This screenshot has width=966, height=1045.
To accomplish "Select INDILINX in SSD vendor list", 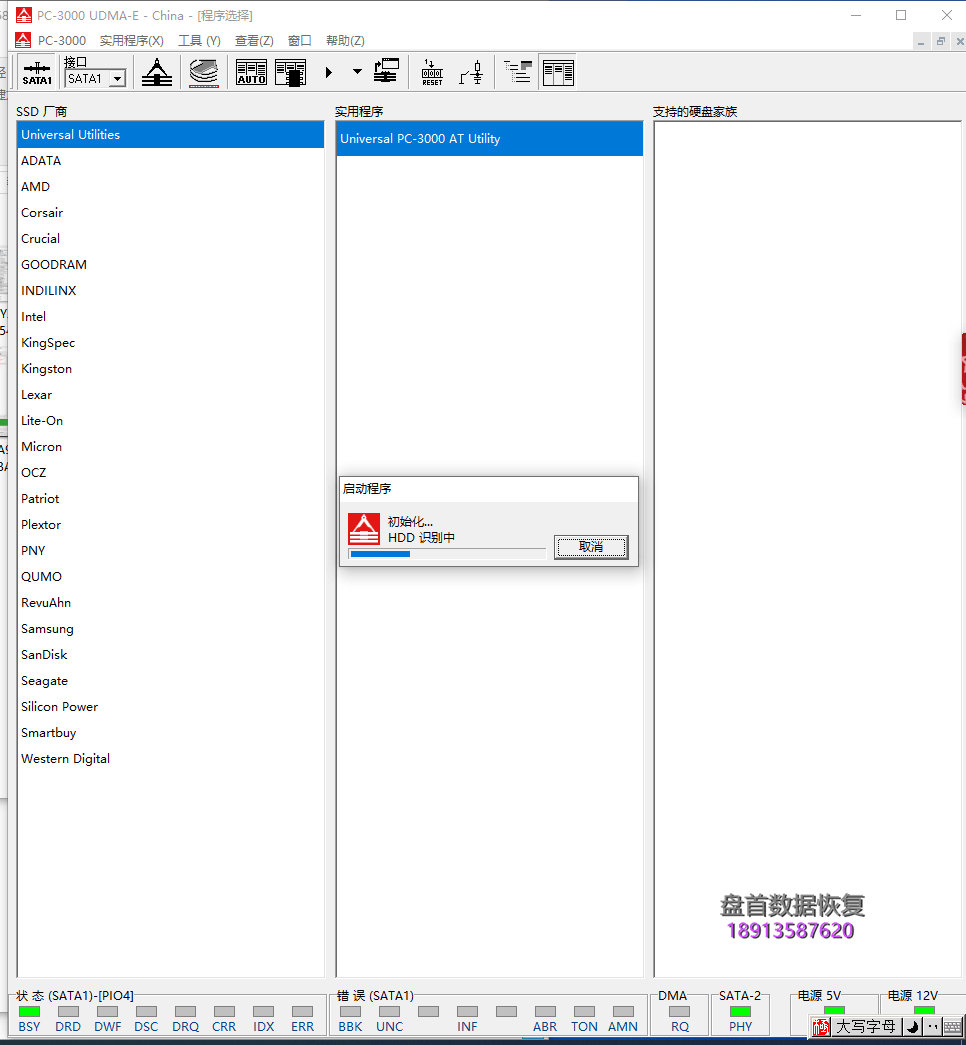I will click(x=171, y=291).
